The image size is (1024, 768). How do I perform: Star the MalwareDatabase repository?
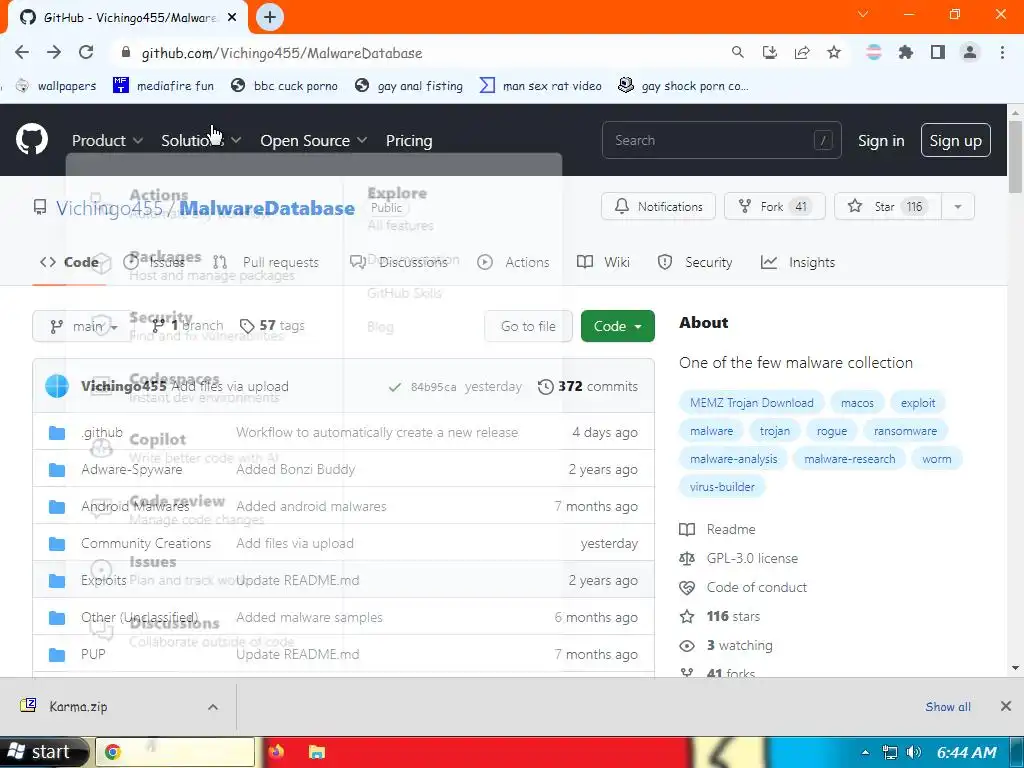[x=888, y=206]
